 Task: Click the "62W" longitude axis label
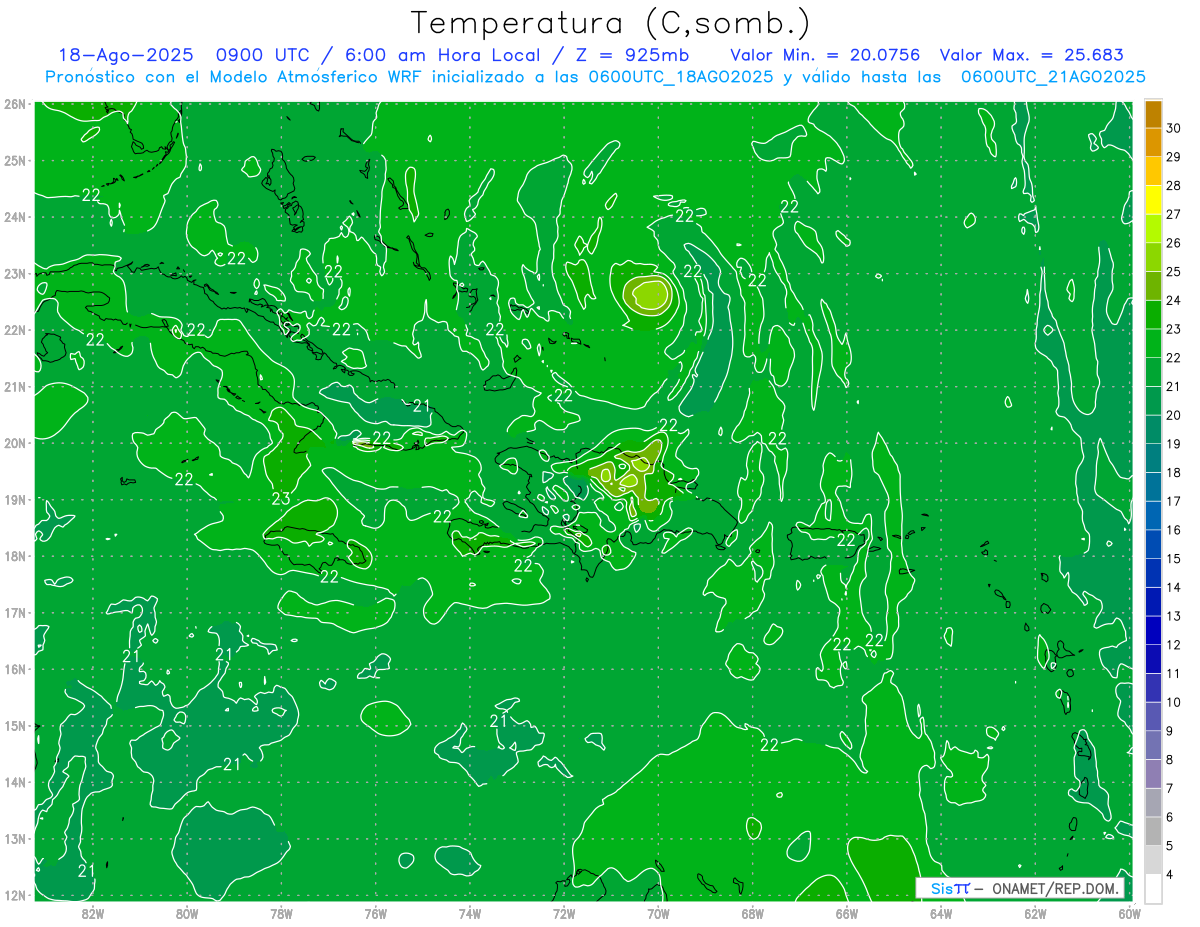pyautogui.click(x=1035, y=913)
